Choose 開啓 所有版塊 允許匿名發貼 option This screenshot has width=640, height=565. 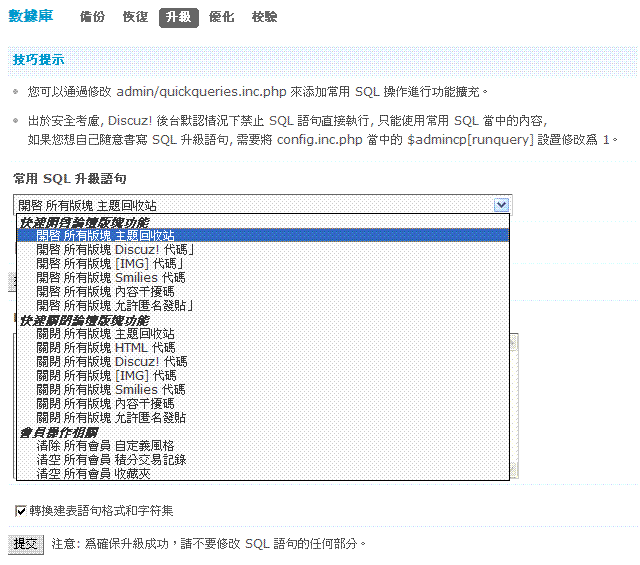tap(263, 305)
